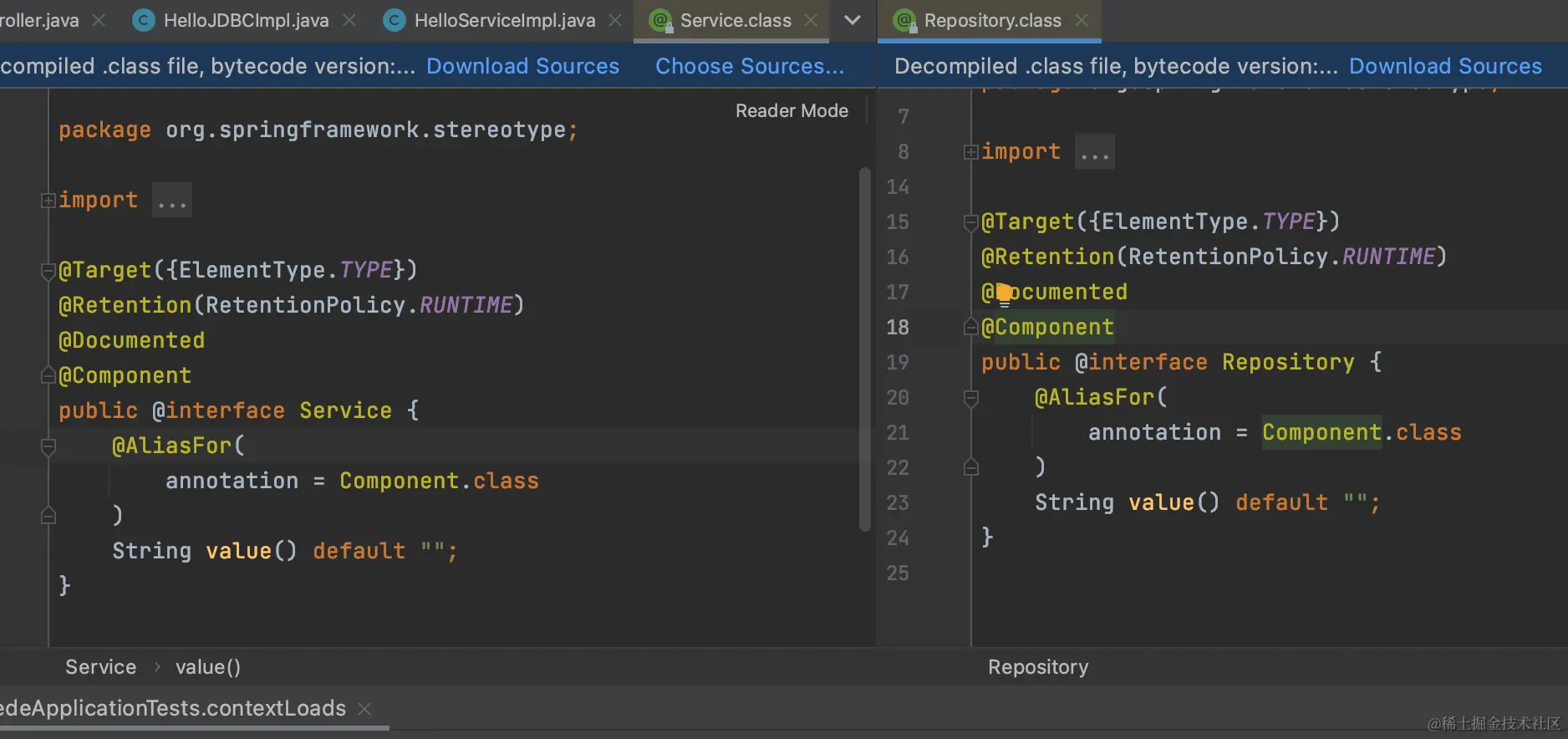The width and height of the screenshot is (1568, 739).
Task: Close the Repository.class tab
Action: coord(1082,20)
